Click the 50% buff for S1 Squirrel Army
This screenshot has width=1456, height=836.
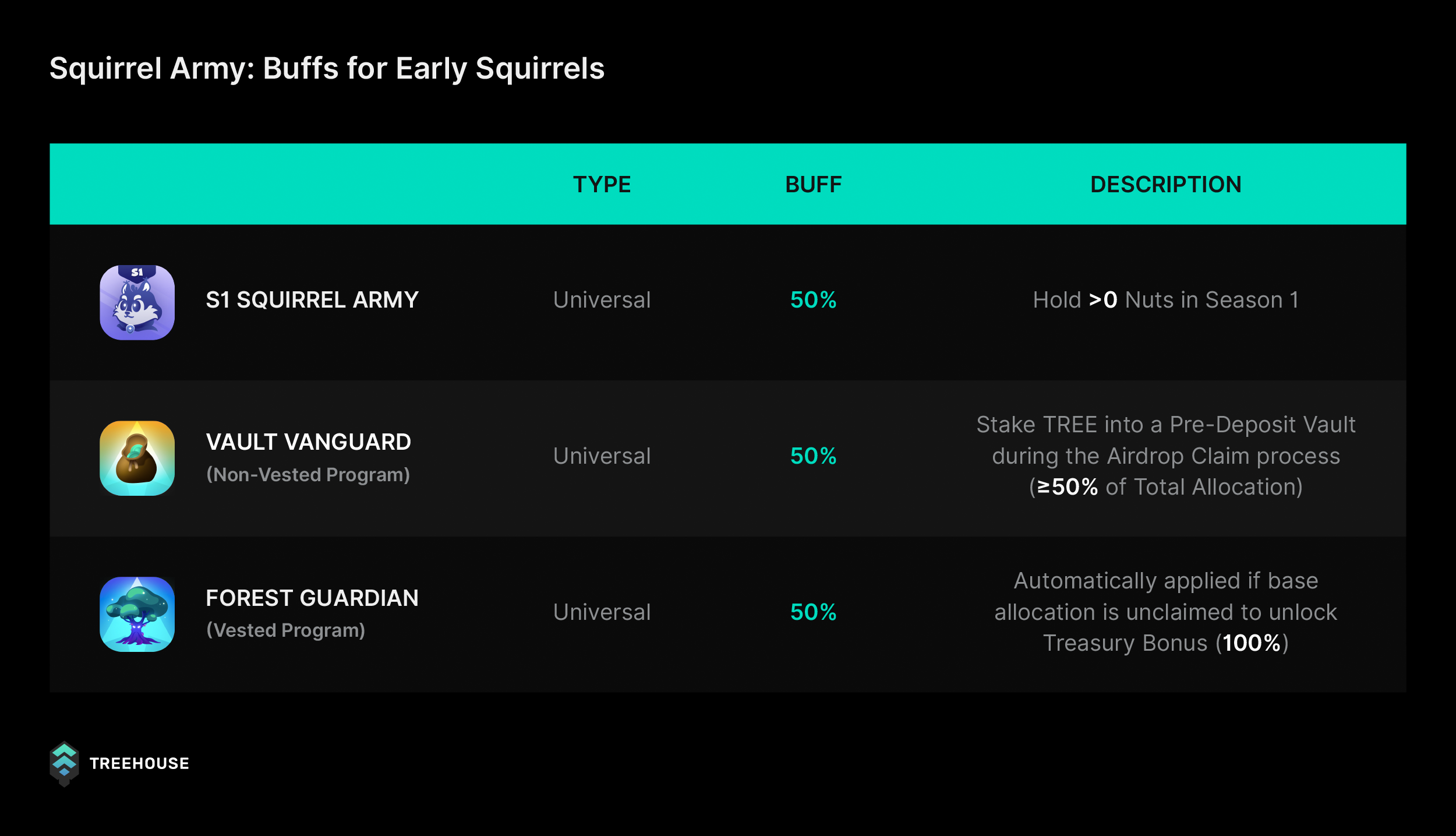pyautogui.click(x=813, y=300)
